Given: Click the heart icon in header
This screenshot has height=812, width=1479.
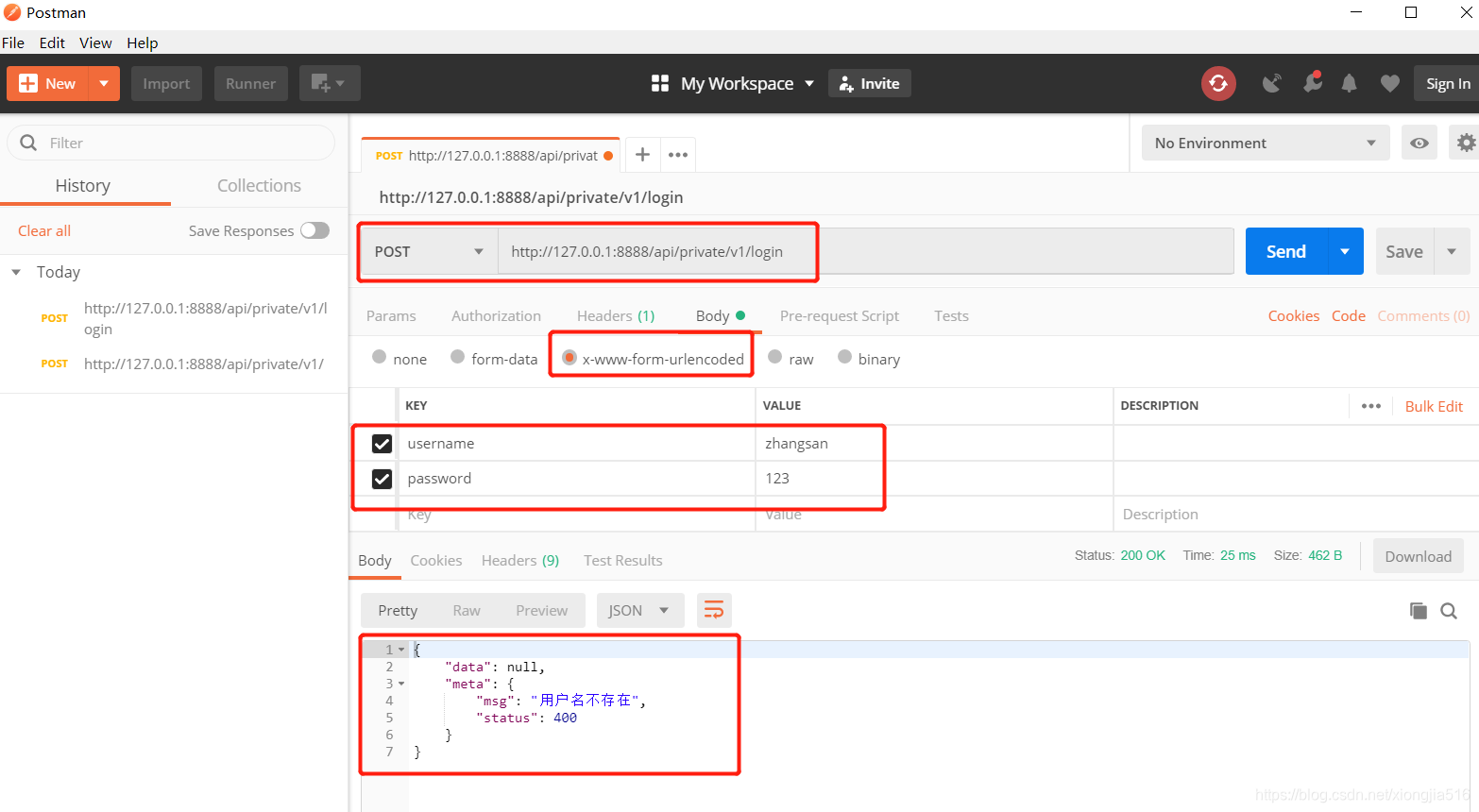Looking at the screenshot, I should 1389,83.
